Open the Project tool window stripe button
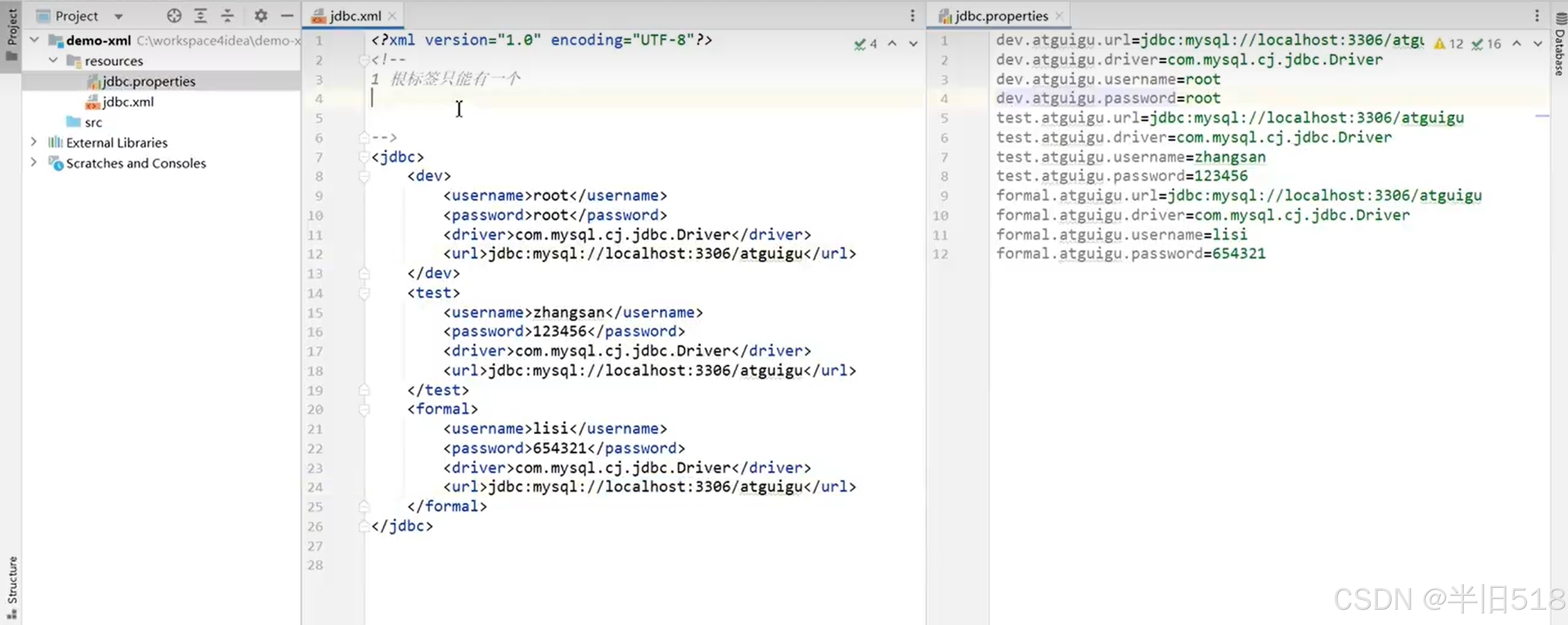This screenshot has height=625, width=1568. [11, 35]
